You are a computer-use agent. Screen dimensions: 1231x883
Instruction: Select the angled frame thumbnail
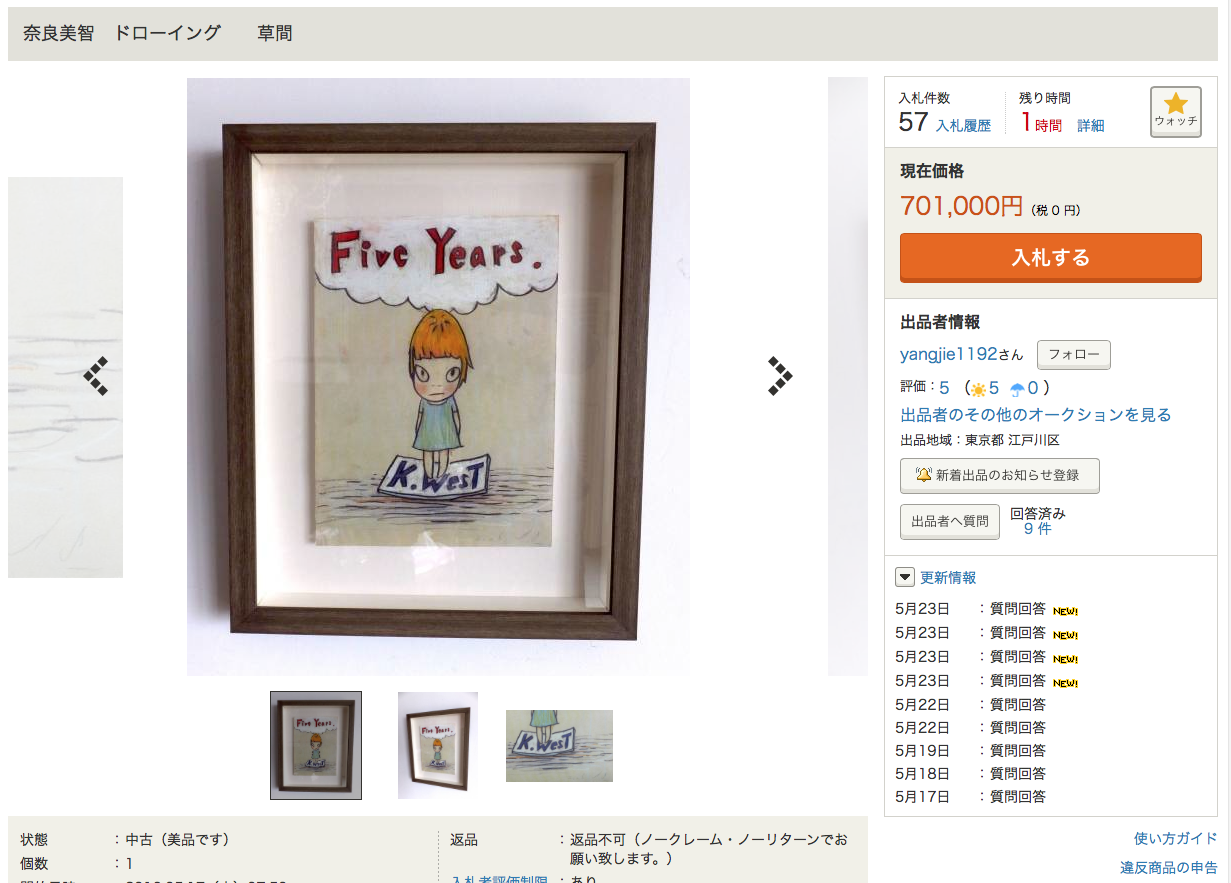pyautogui.click(x=438, y=745)
